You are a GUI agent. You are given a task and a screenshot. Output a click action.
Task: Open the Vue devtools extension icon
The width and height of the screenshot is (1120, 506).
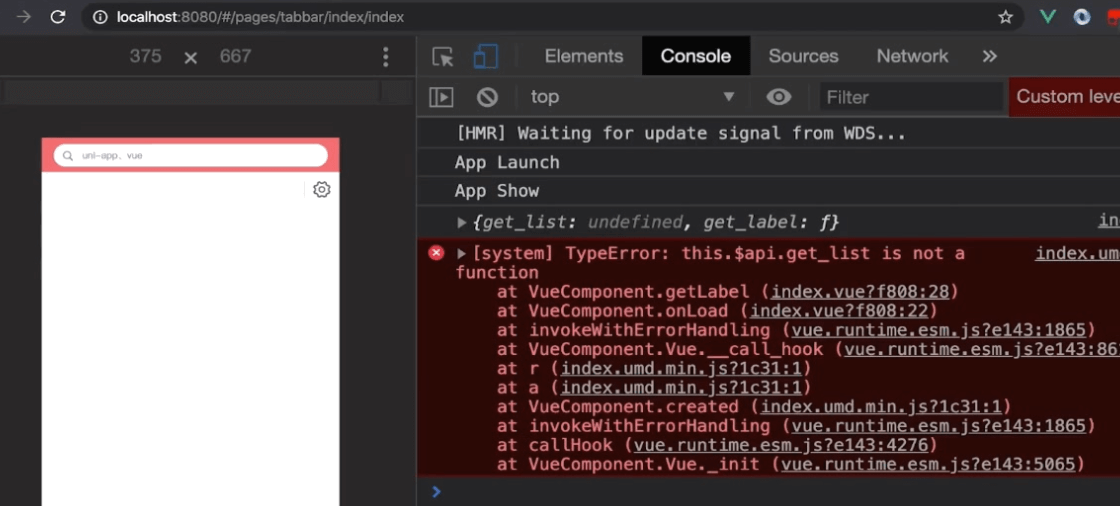pos(1048,17)
